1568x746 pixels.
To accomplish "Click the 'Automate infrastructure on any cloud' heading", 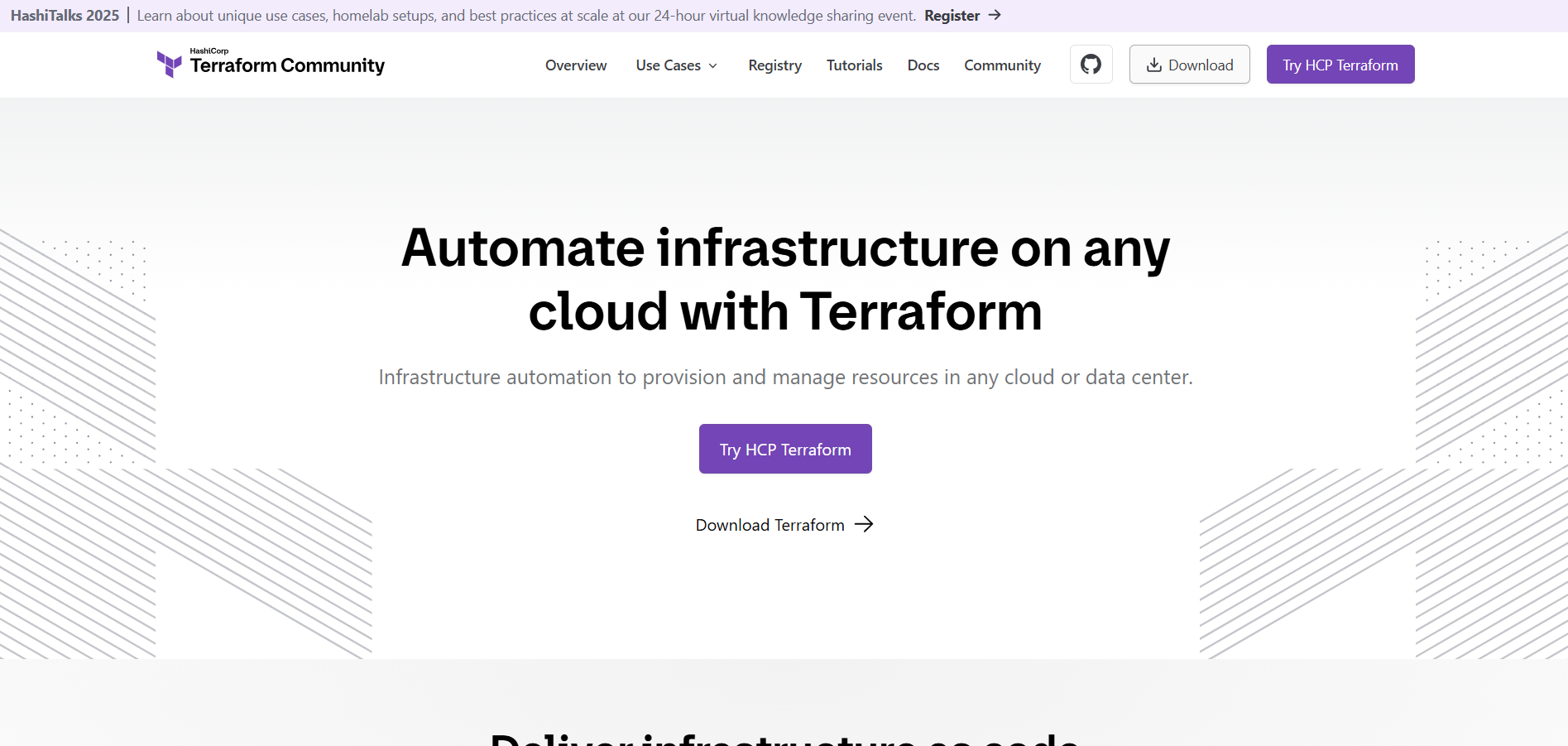I will 785,280.
